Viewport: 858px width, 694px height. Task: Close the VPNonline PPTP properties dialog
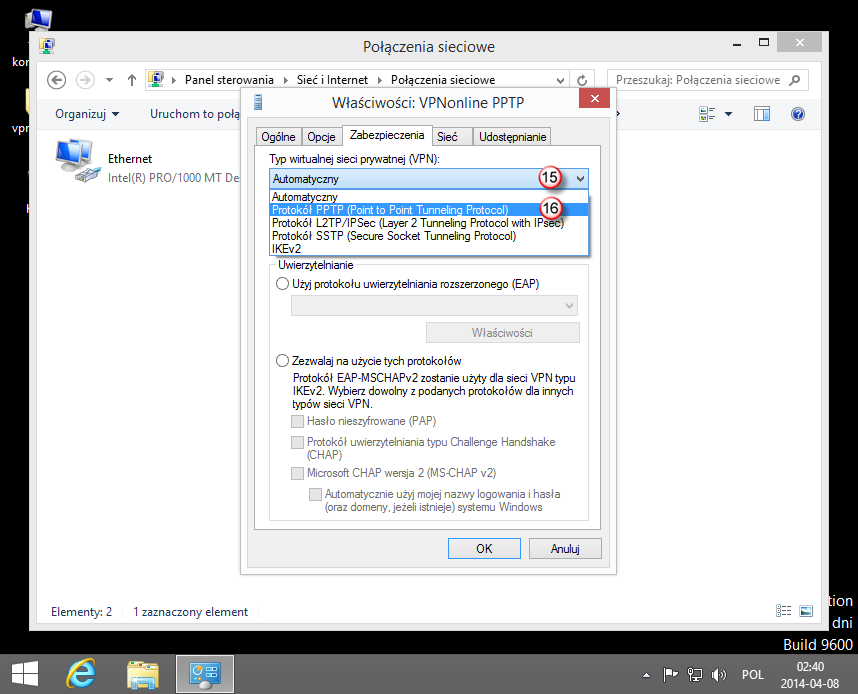tap(594, 99)
